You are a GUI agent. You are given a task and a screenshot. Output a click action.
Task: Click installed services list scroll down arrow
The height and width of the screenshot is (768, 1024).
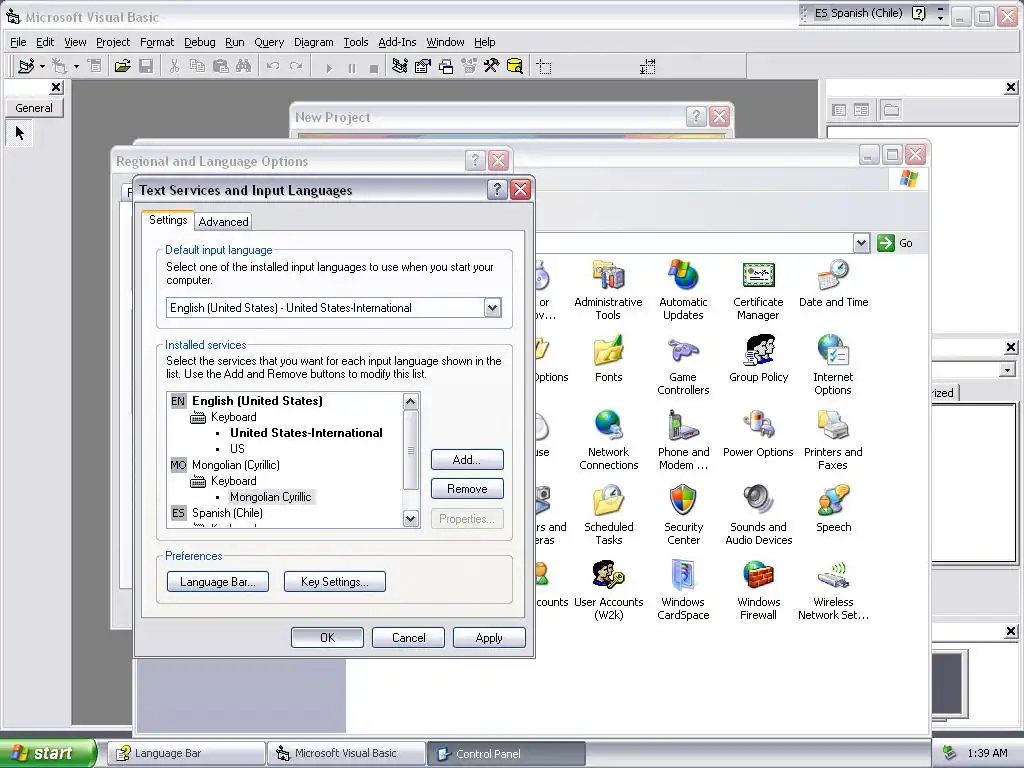point(410,519)
